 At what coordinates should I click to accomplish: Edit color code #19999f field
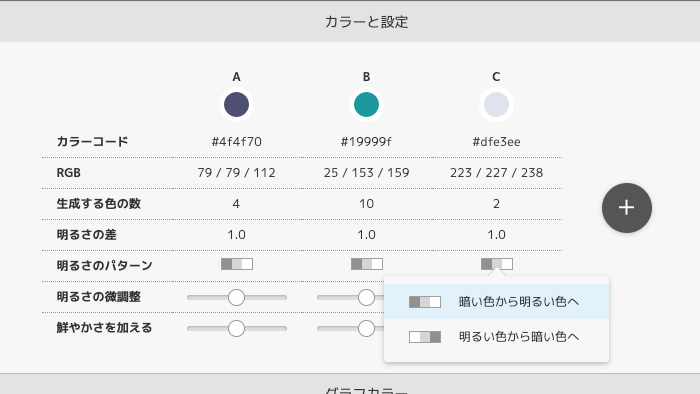click(x=366, y=142)
